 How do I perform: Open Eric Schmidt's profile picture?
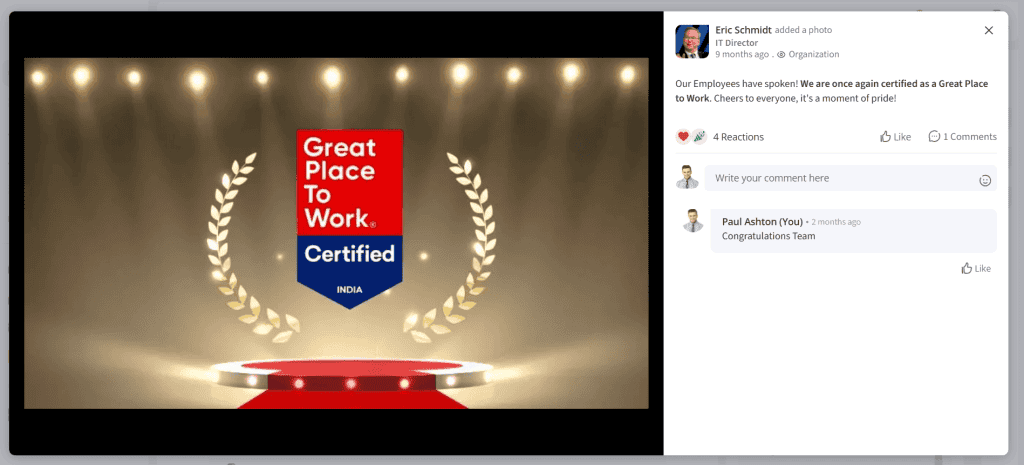(x=692, y=42)
